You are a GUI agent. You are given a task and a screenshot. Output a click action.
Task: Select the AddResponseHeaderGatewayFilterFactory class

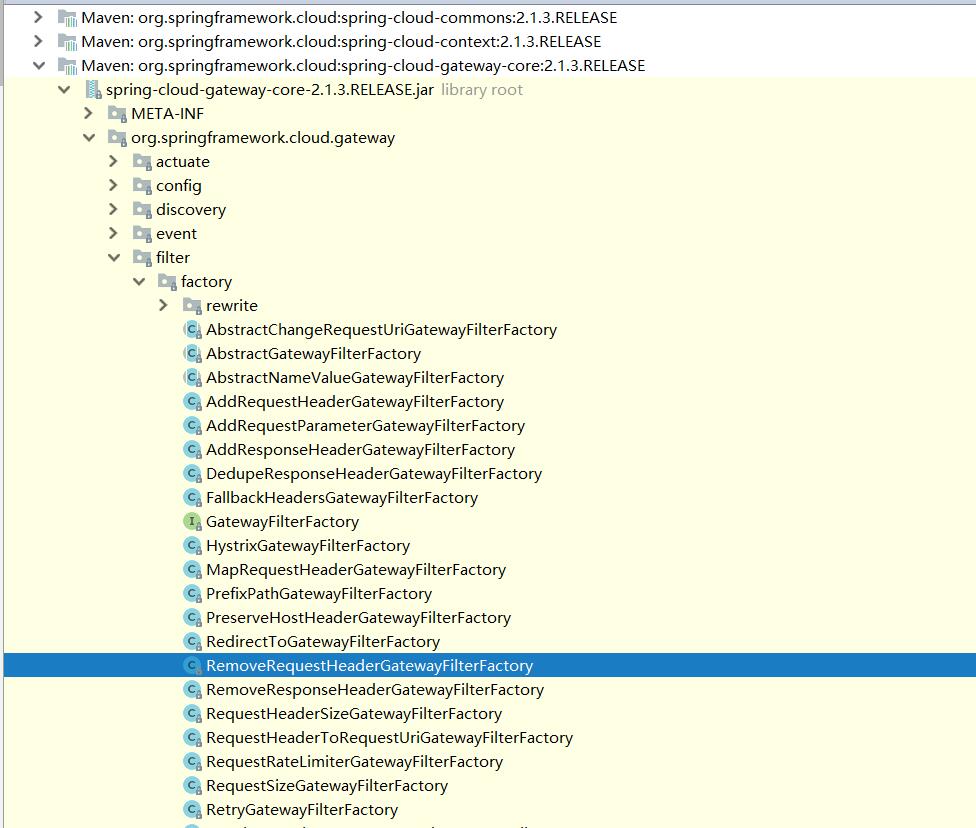pos(360,449)
